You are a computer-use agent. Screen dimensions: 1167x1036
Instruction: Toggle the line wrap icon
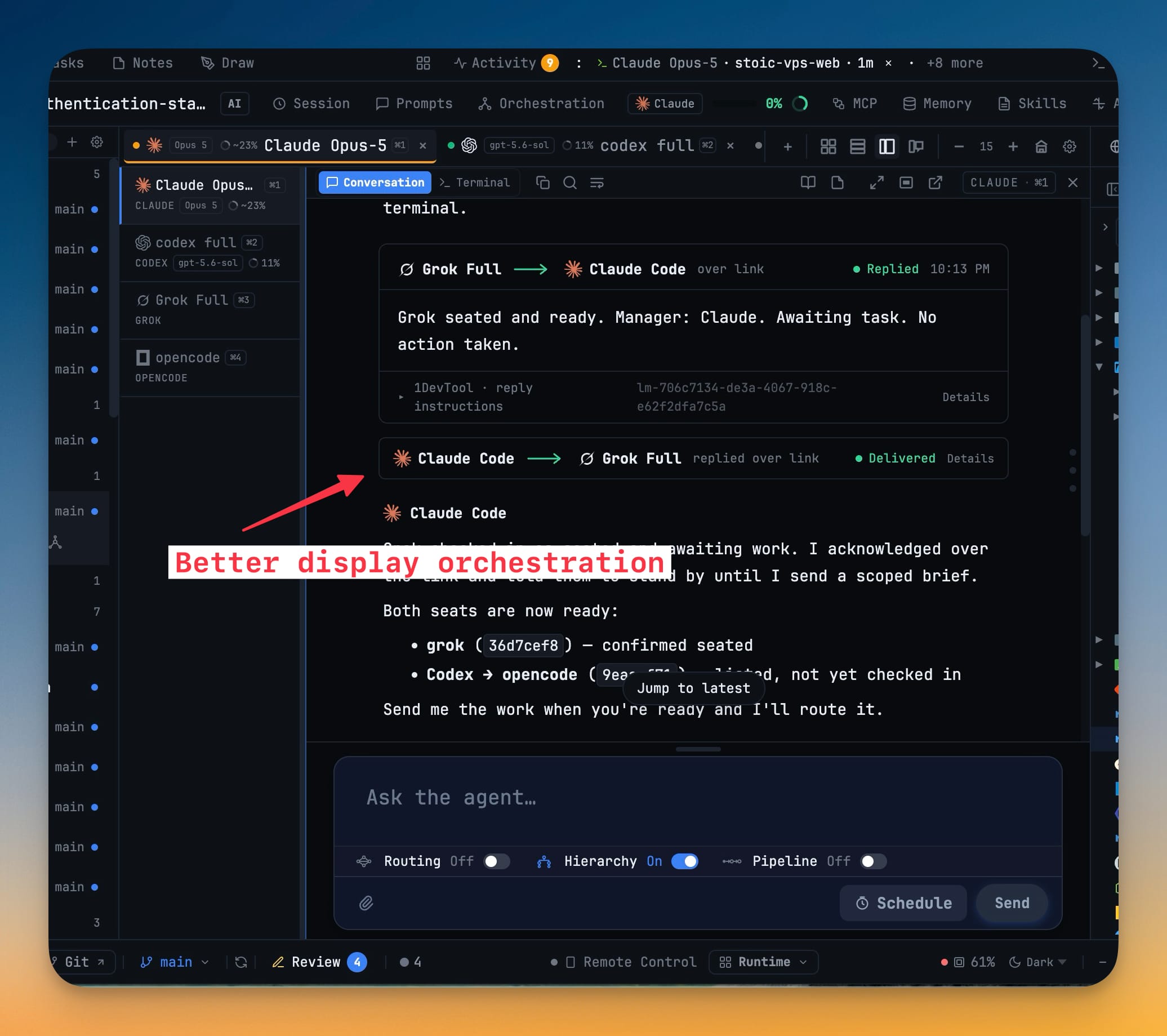click(x=597, y=182)
